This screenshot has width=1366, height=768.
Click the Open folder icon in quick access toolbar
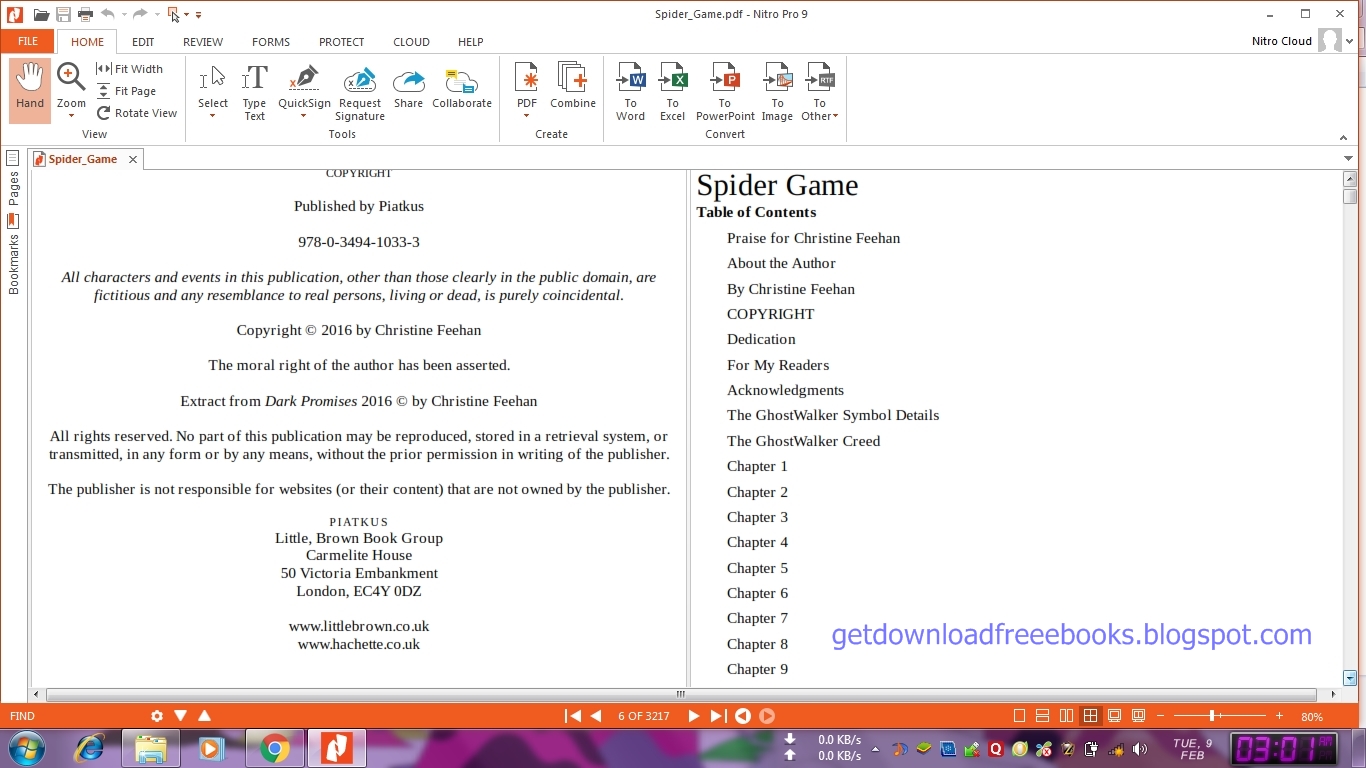(x=41, y=14)
